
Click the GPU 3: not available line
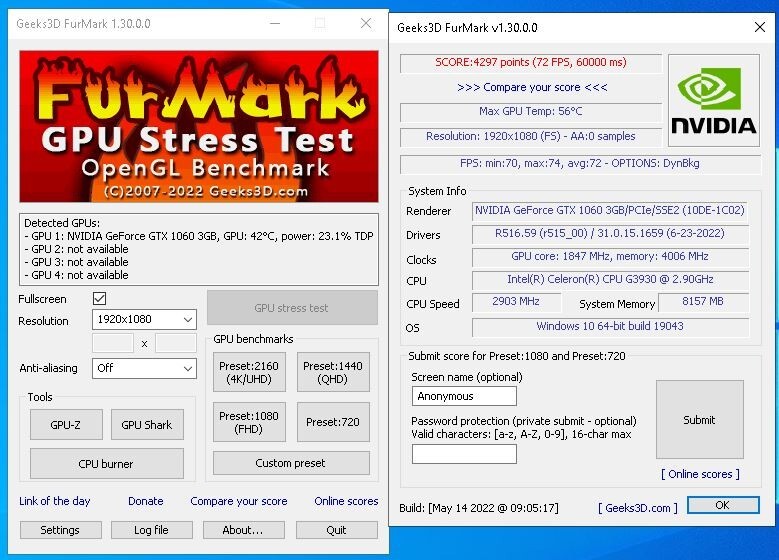coord(77,262)
